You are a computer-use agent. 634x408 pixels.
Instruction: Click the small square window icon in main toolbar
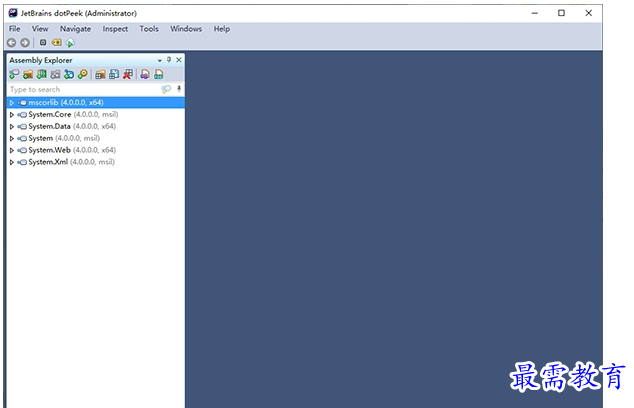43,42
